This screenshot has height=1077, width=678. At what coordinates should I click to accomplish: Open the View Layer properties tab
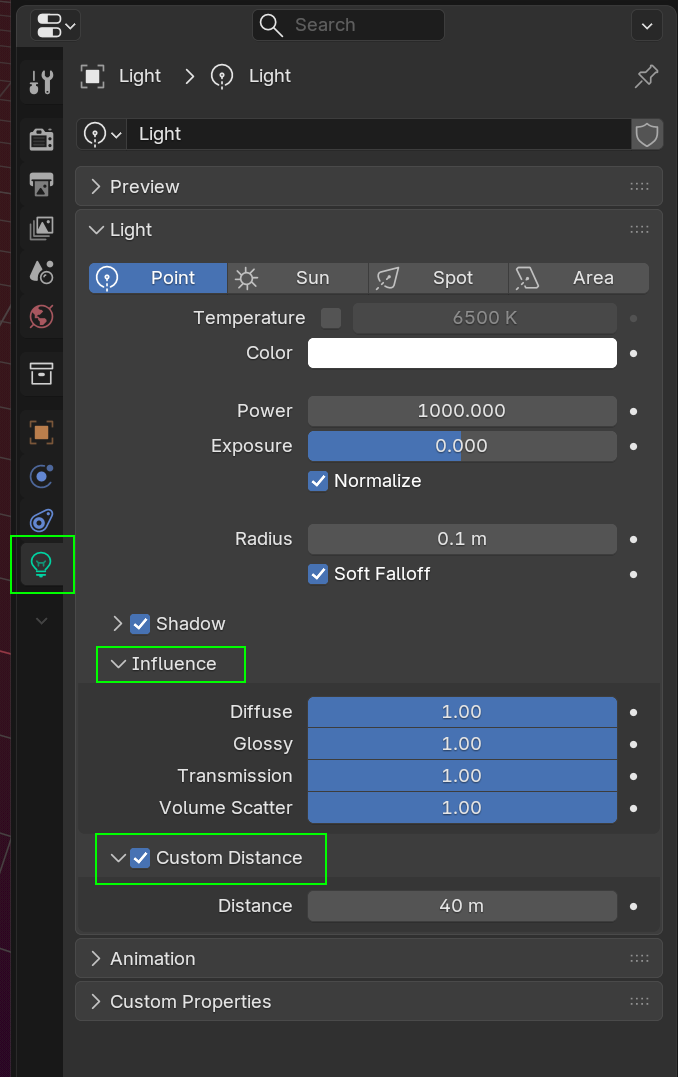tap(41, 228)
